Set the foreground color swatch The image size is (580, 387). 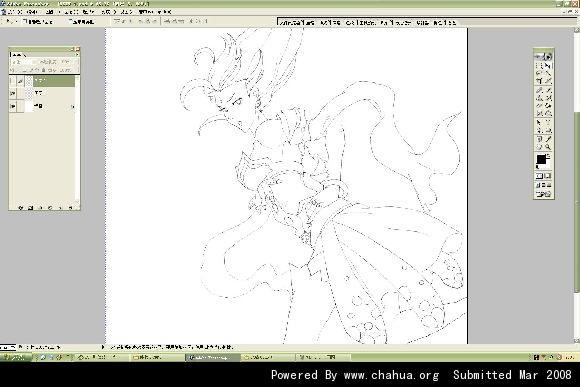(541, 159)
